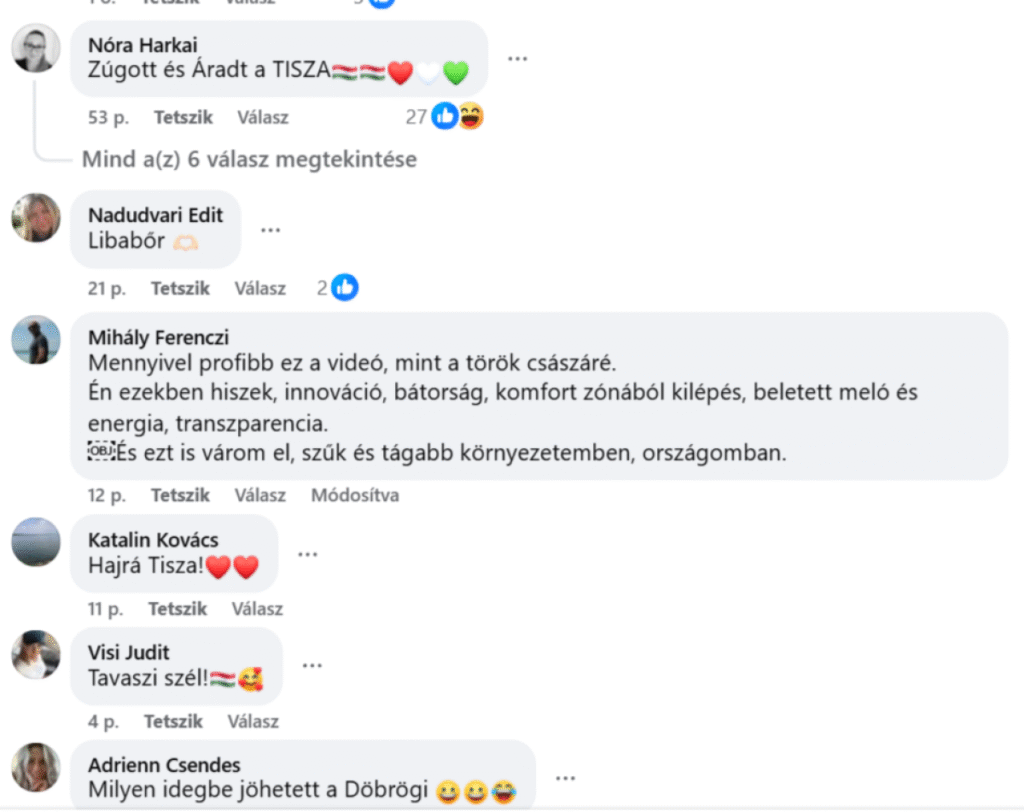Image resolution: width=1024 pixels, height=812 pixels.
Task: Click Nóra Harkai's profile picture
Action: [x=36, y=47]
